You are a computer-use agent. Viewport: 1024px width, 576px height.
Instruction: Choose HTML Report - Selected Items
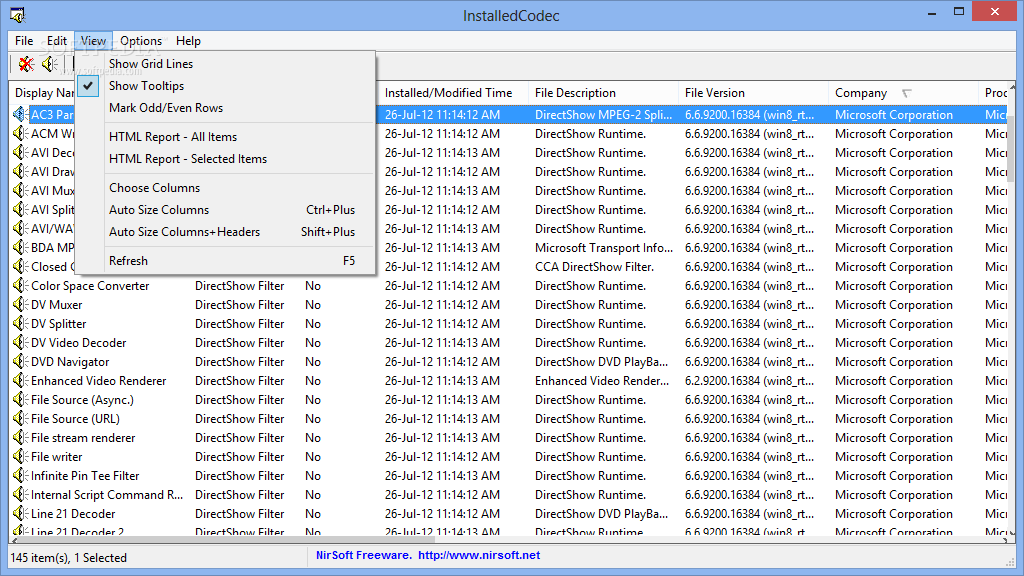tap(225, 159)
